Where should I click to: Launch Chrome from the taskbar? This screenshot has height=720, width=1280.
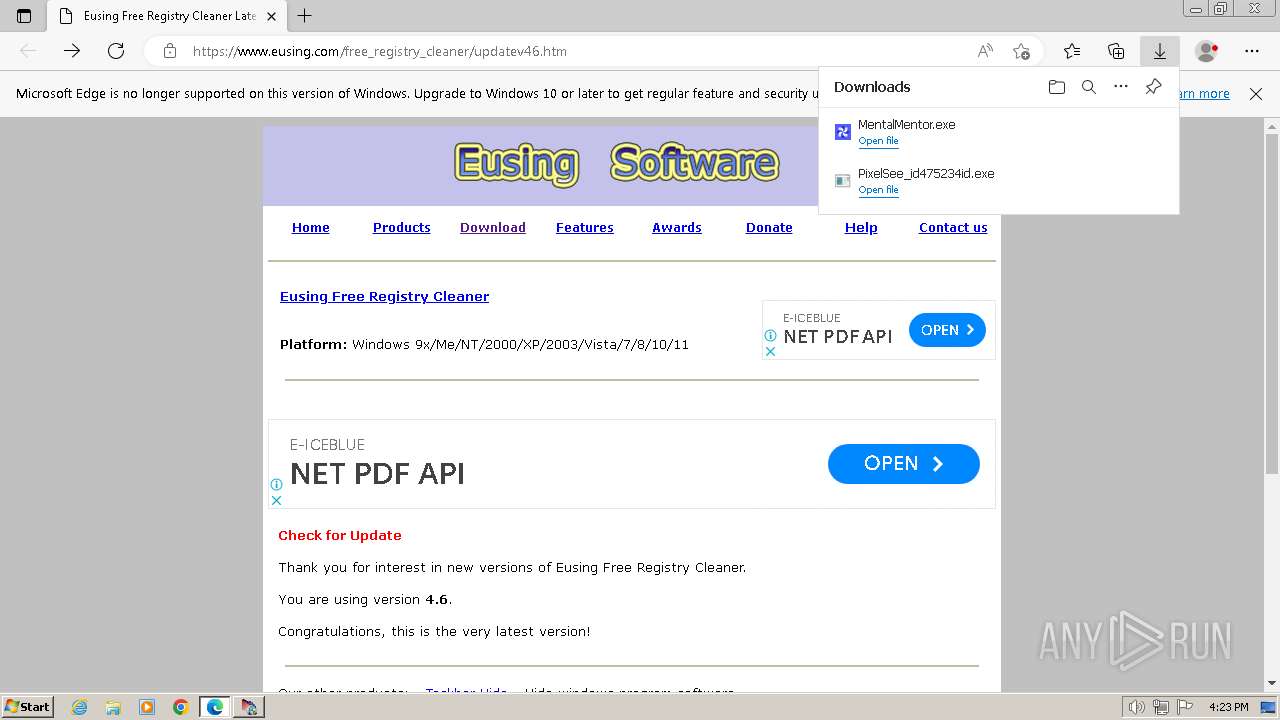pos(180,707)
